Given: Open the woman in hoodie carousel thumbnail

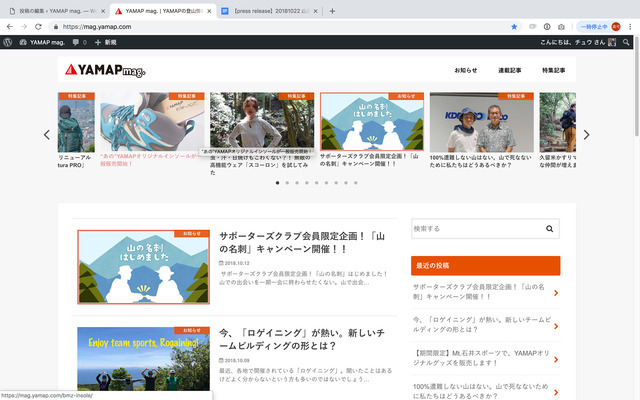Looking at the screenshot, I should (x=262, y=122).
